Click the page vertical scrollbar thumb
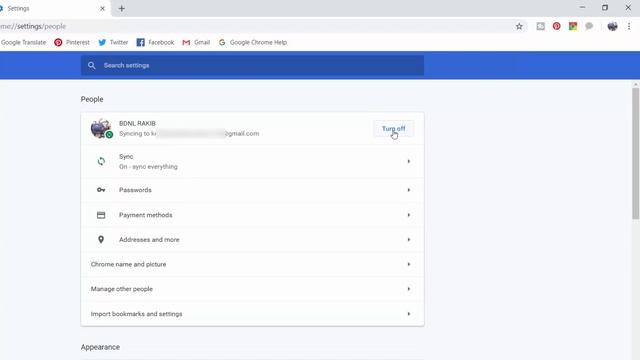The image size is (640, 360). [x=636, y=153]
